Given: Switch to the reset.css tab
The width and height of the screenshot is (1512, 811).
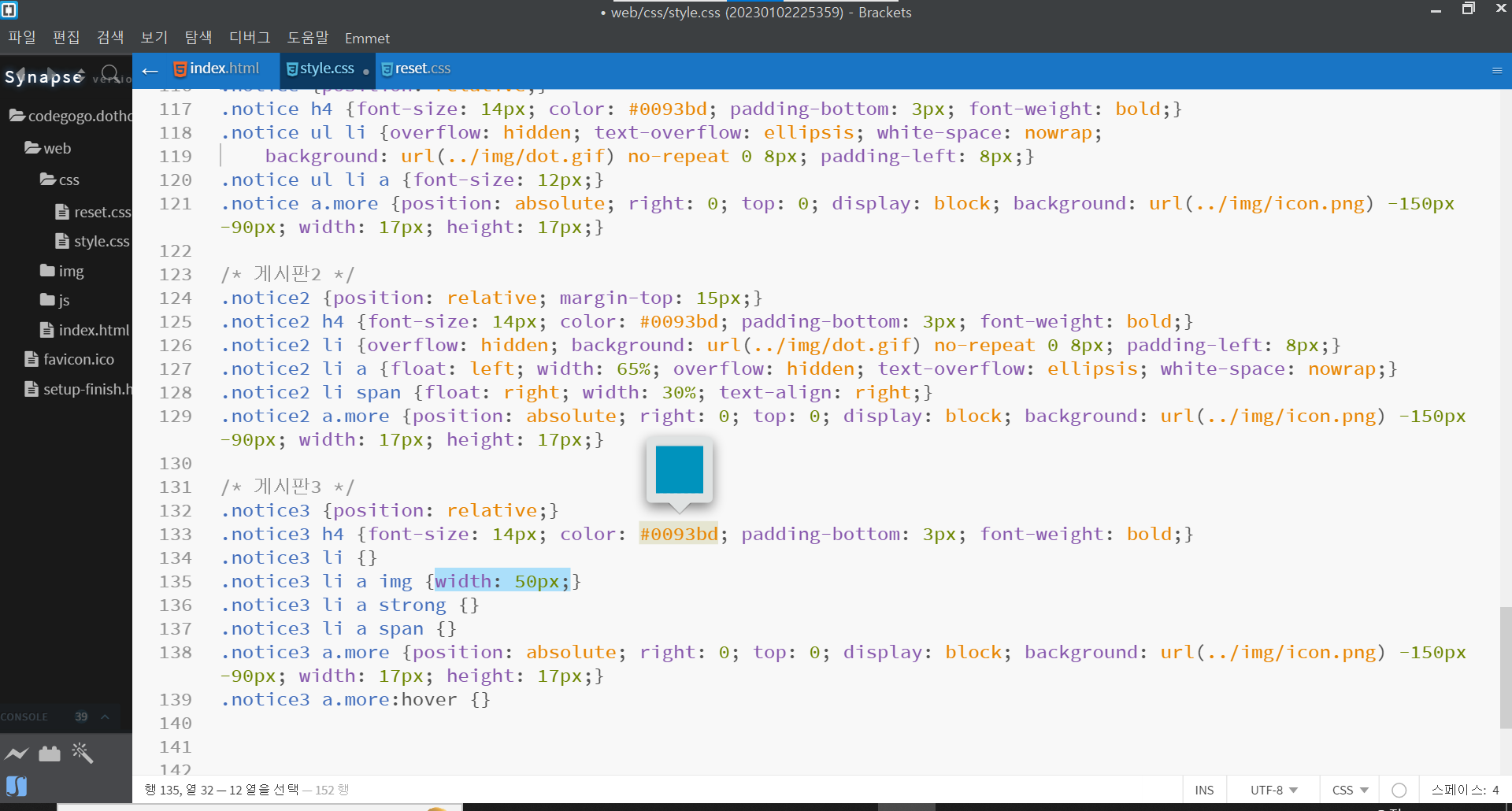Looking at the screenshot, I should click(x=416, y=69).
